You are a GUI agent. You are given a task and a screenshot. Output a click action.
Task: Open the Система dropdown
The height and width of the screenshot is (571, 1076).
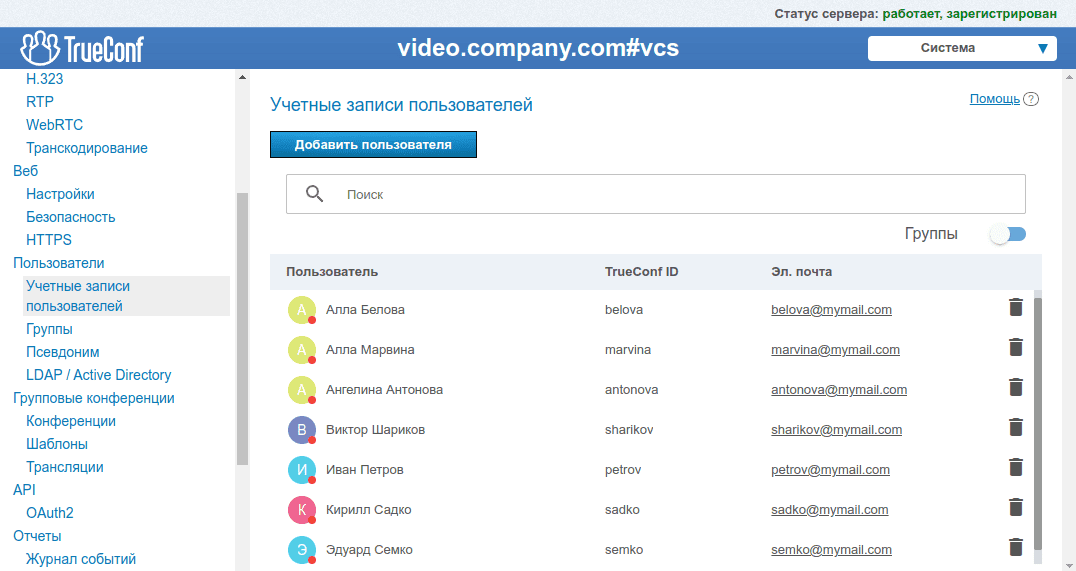click(962, 48)
